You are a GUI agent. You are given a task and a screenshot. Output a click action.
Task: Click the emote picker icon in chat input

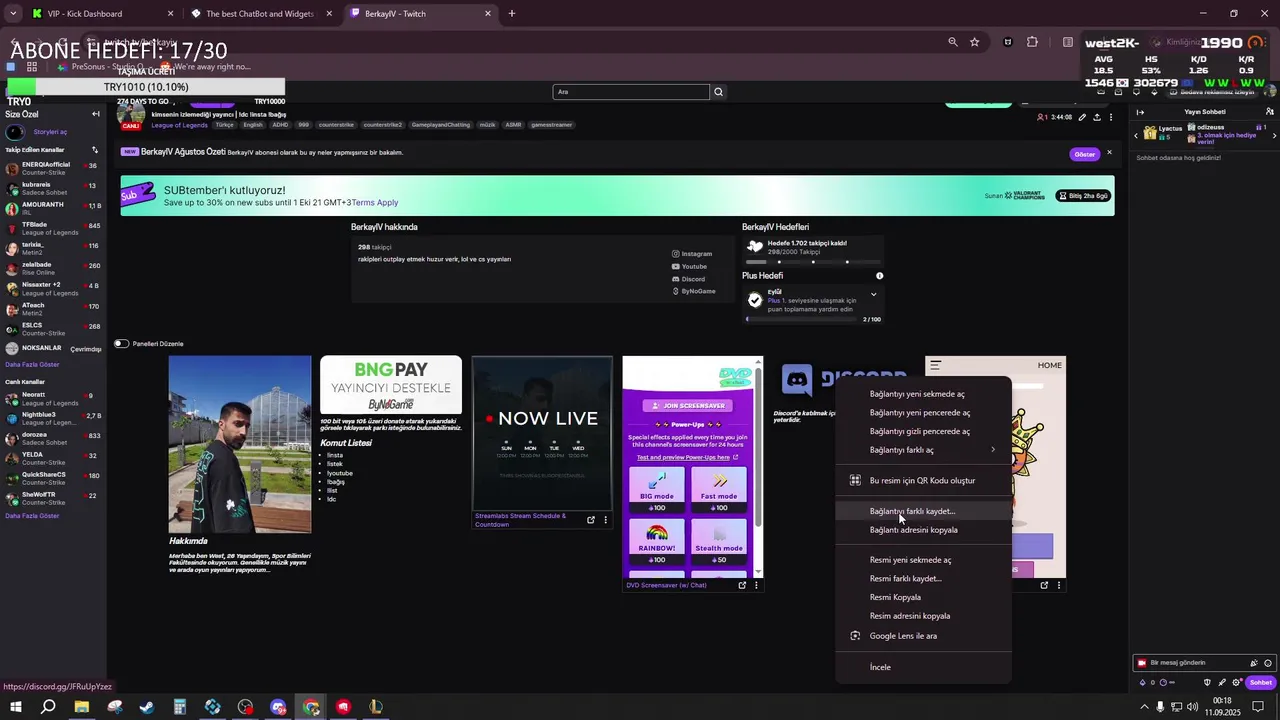[1268, 663]
